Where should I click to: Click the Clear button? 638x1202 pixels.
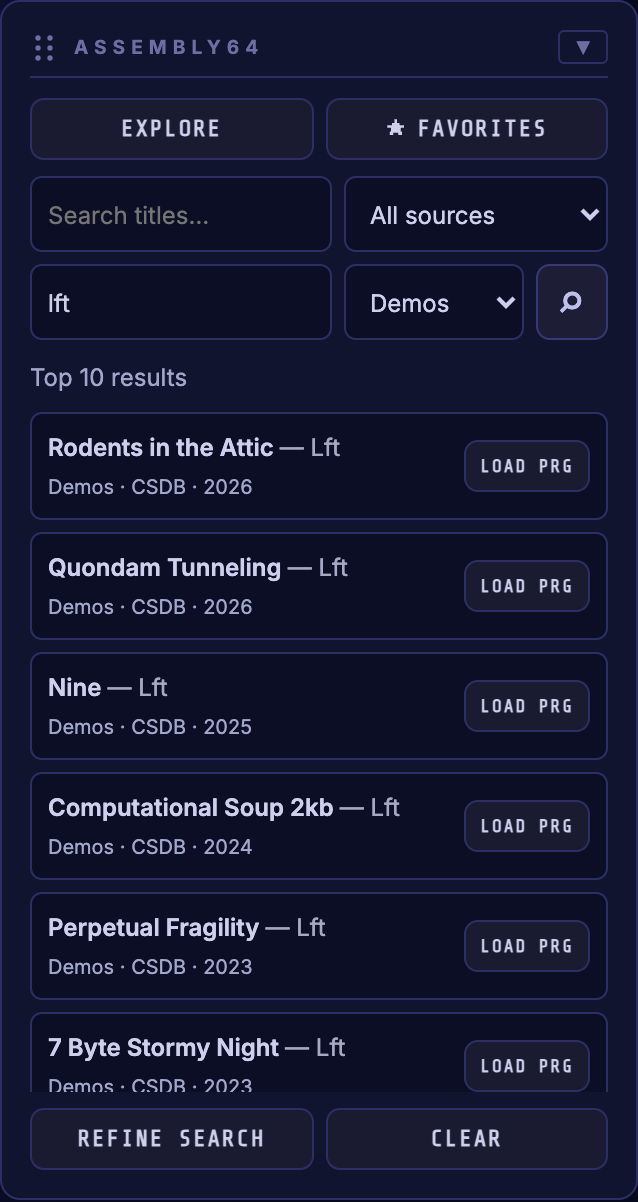tap(467, 1139)
